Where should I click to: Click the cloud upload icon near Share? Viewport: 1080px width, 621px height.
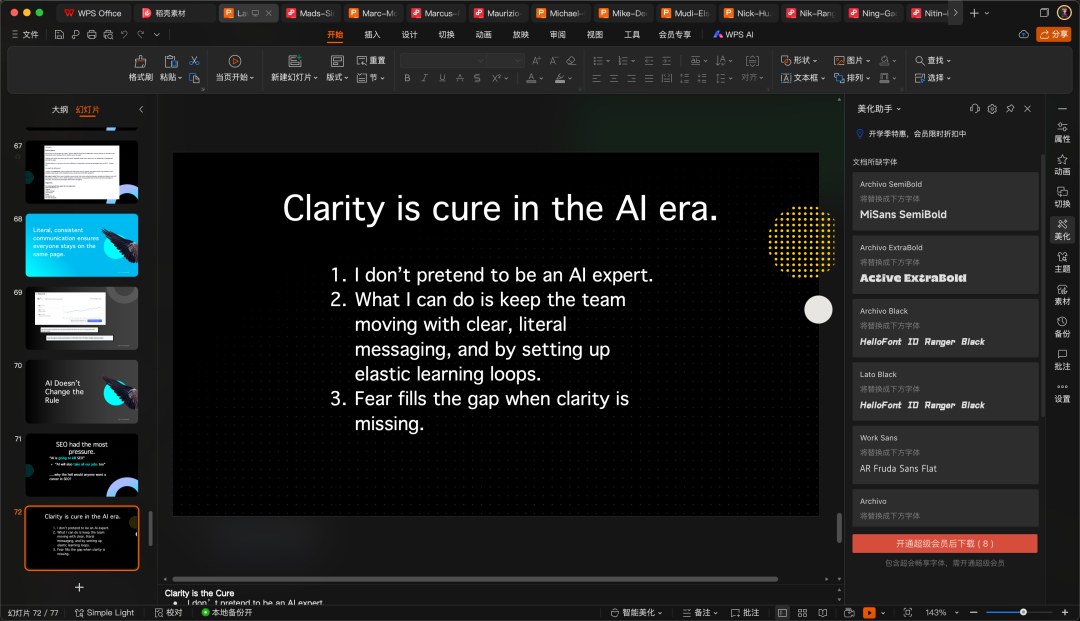tap(1024, 34)
